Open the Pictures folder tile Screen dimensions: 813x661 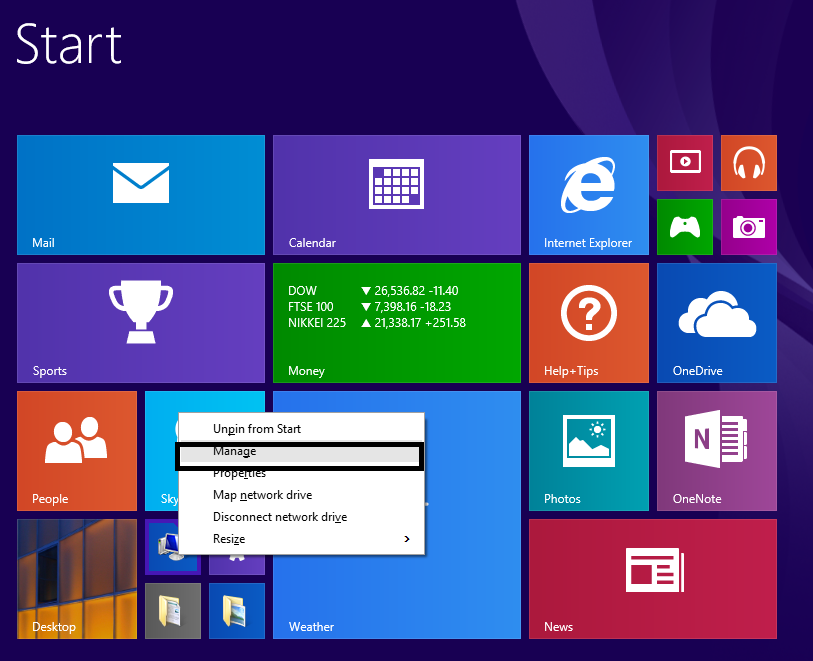coord(237,611)
